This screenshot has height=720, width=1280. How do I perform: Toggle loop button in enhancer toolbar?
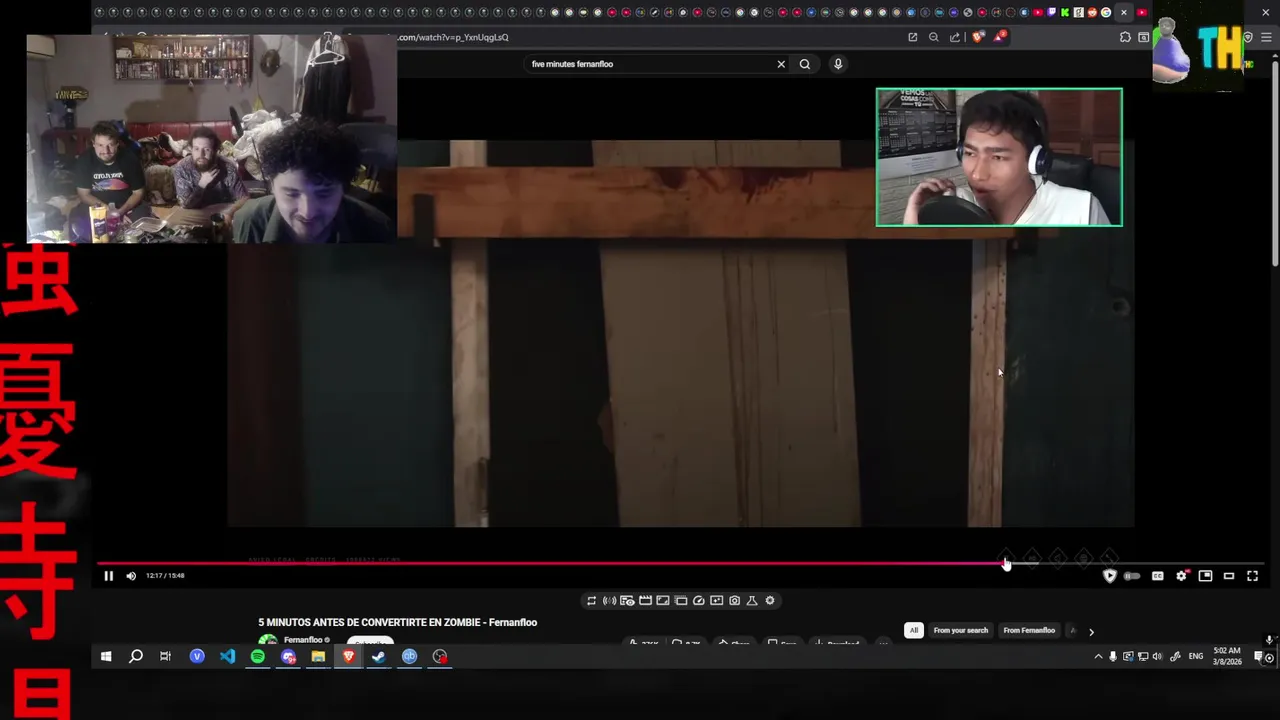click(592, 600)
